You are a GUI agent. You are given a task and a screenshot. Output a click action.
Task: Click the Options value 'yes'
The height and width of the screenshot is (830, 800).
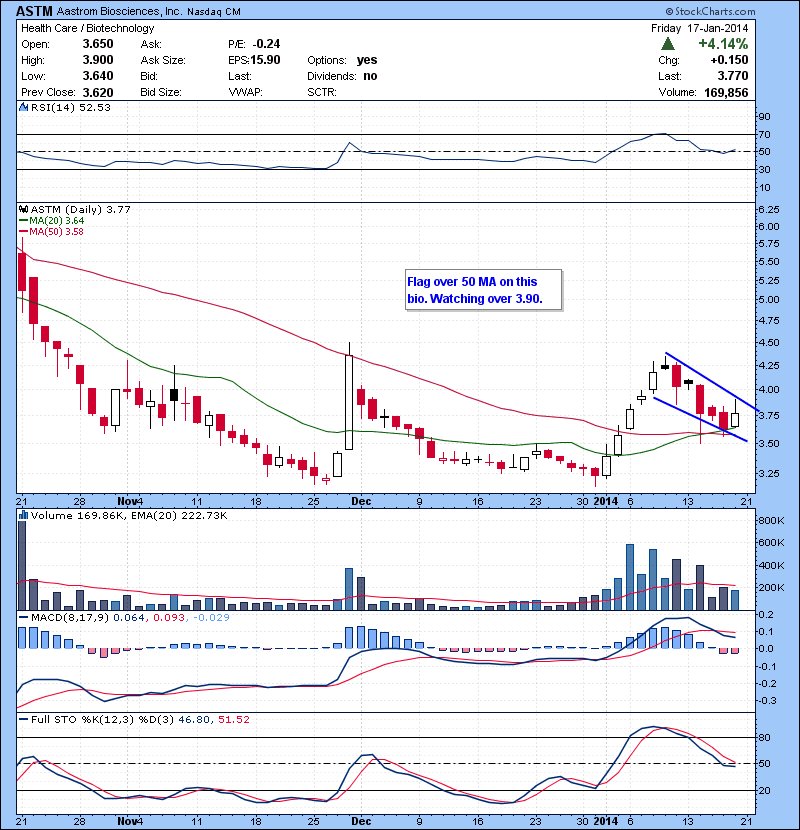[x=367, y=60]
